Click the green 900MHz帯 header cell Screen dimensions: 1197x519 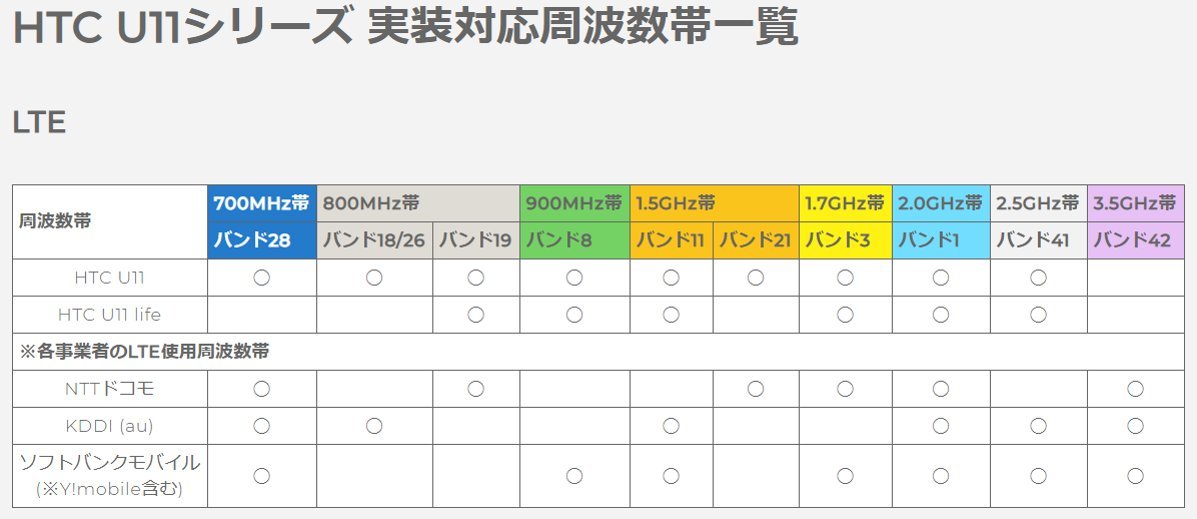pos(574,203)
